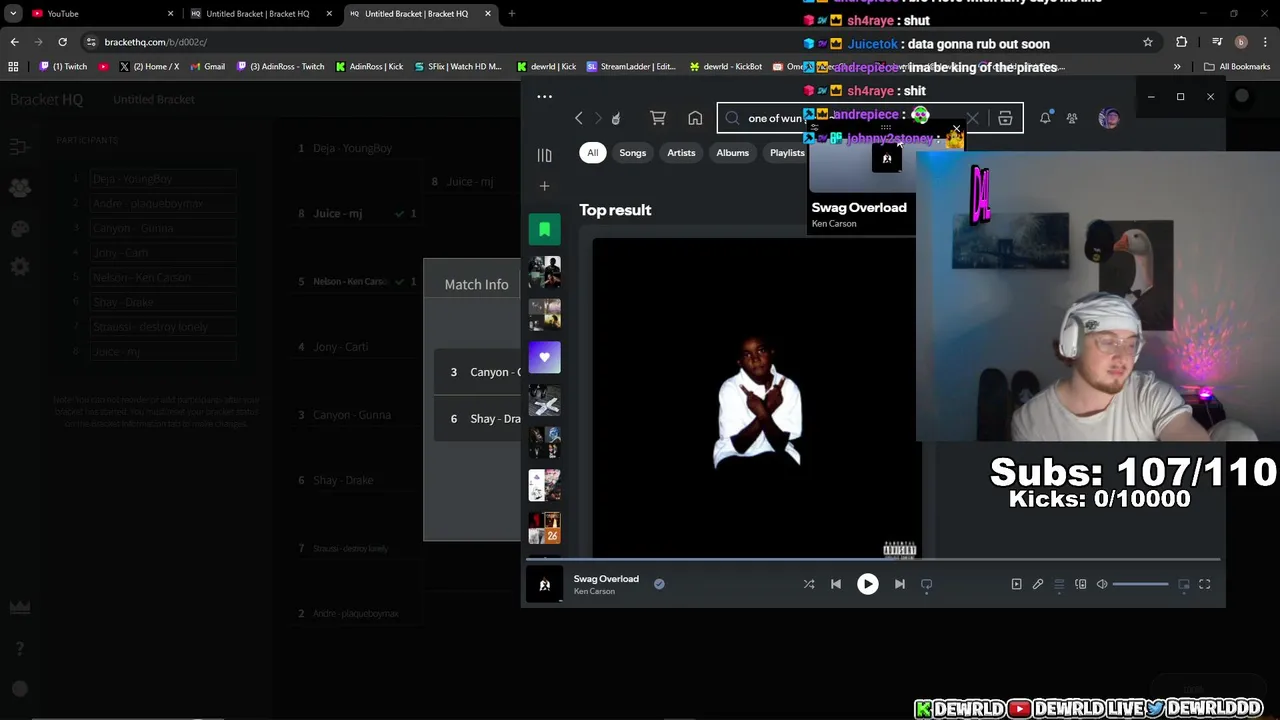Open Browse icon in the search bar
Viewport: 1280px width, 720px height.
(x=1005, y=118)
